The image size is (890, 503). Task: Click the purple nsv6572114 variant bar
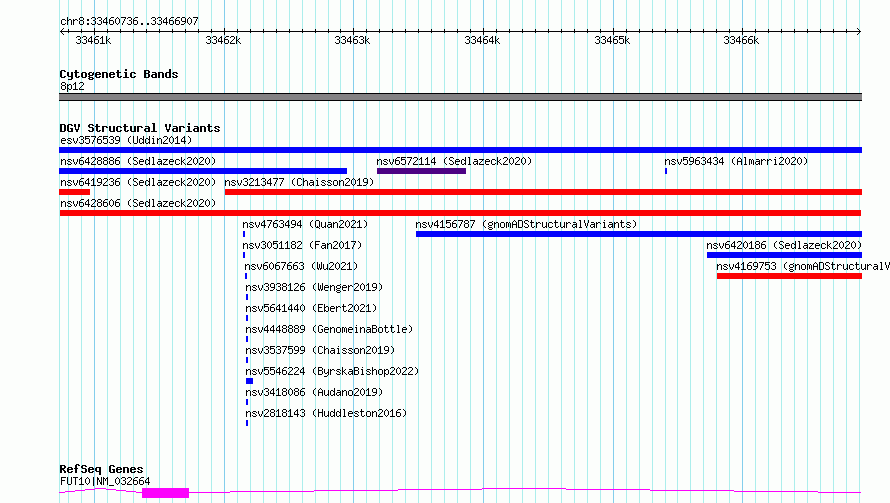(x=421, y=171)
